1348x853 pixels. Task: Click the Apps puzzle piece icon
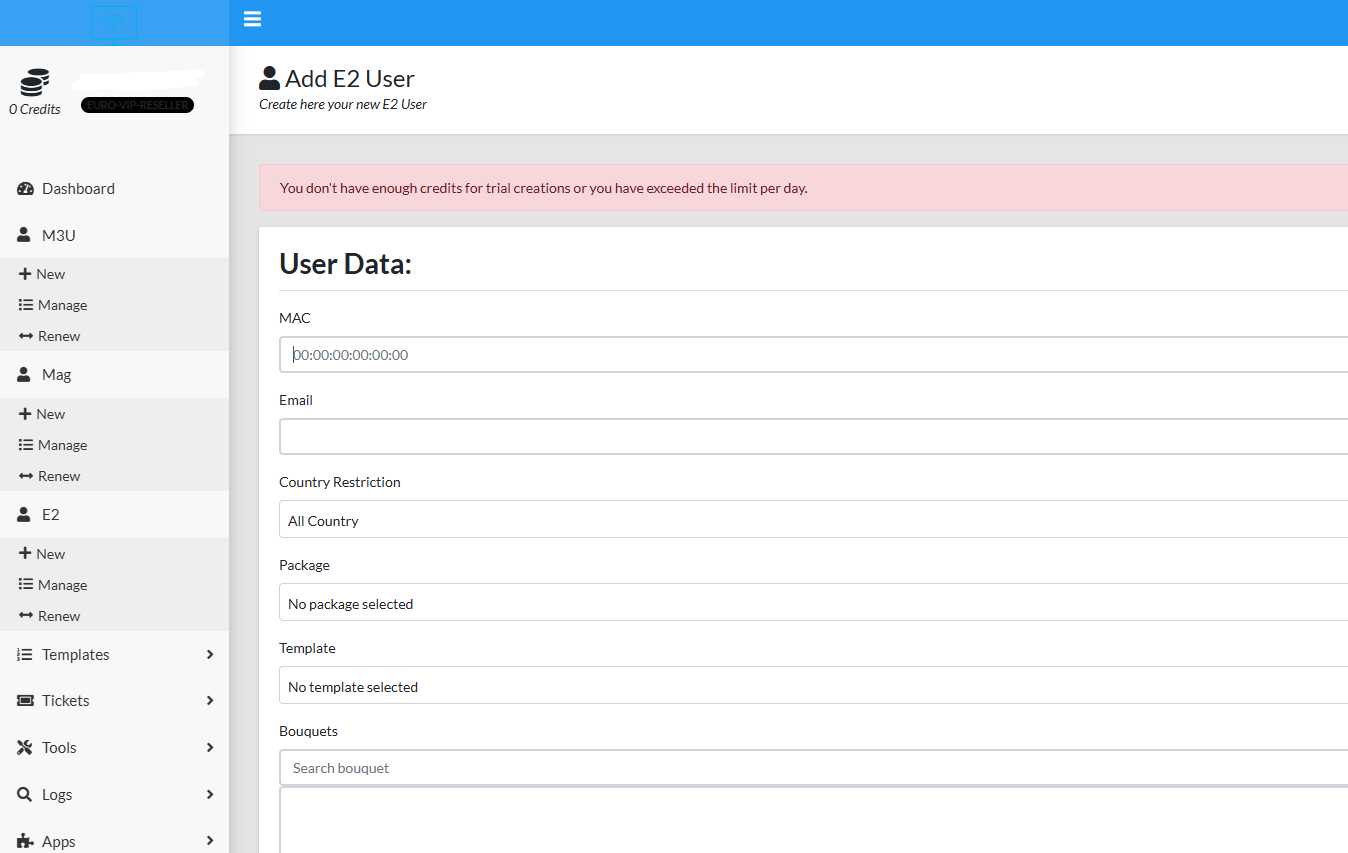(x=26, y=841)
